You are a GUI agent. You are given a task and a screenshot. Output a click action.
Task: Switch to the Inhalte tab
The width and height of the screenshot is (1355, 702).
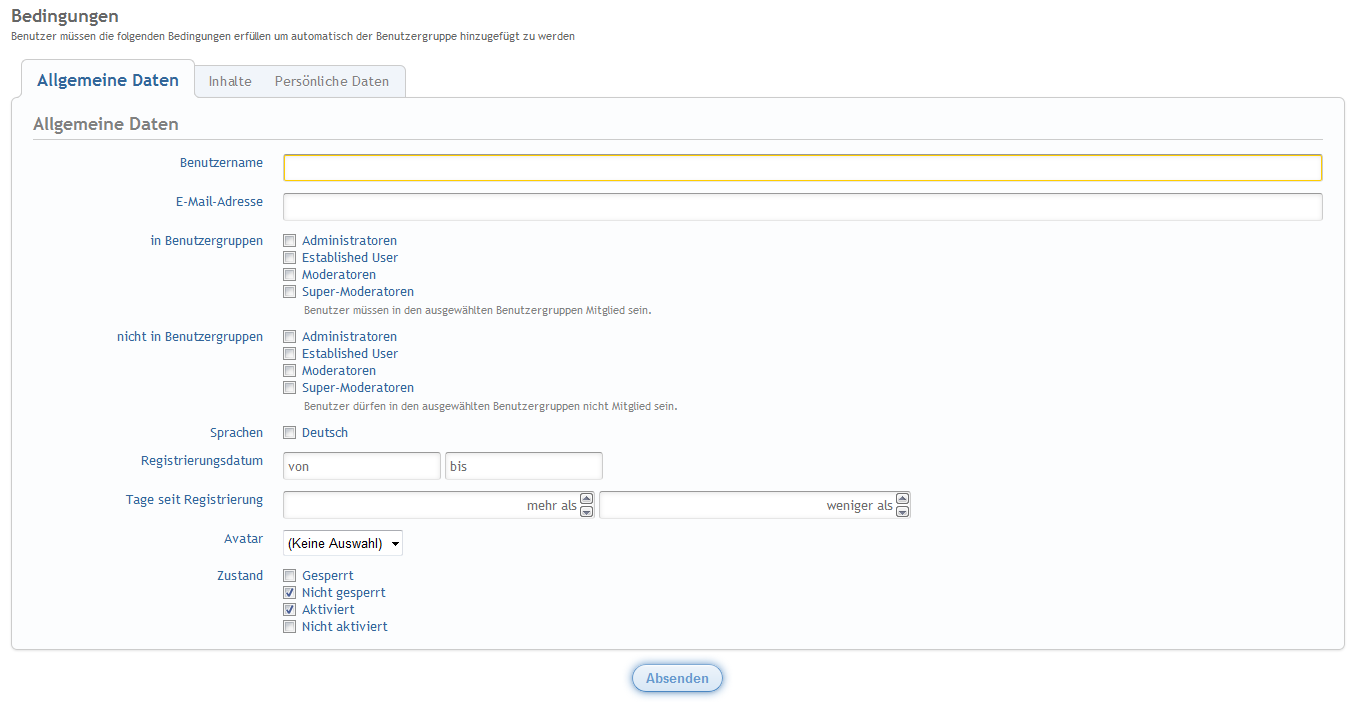[230, 81]
